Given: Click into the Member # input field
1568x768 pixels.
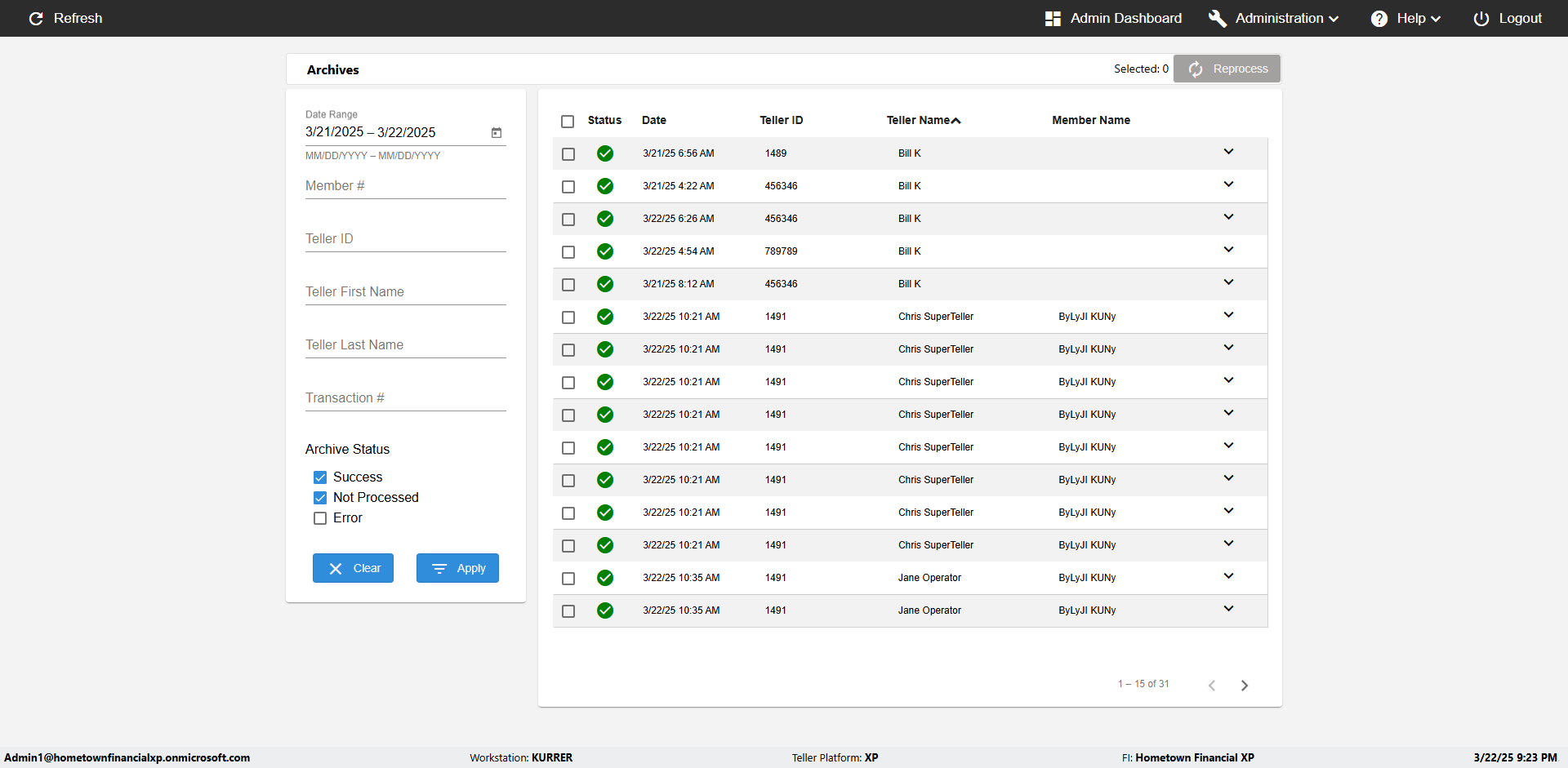Looking at the screenshot, I should (x=405, y=186).
